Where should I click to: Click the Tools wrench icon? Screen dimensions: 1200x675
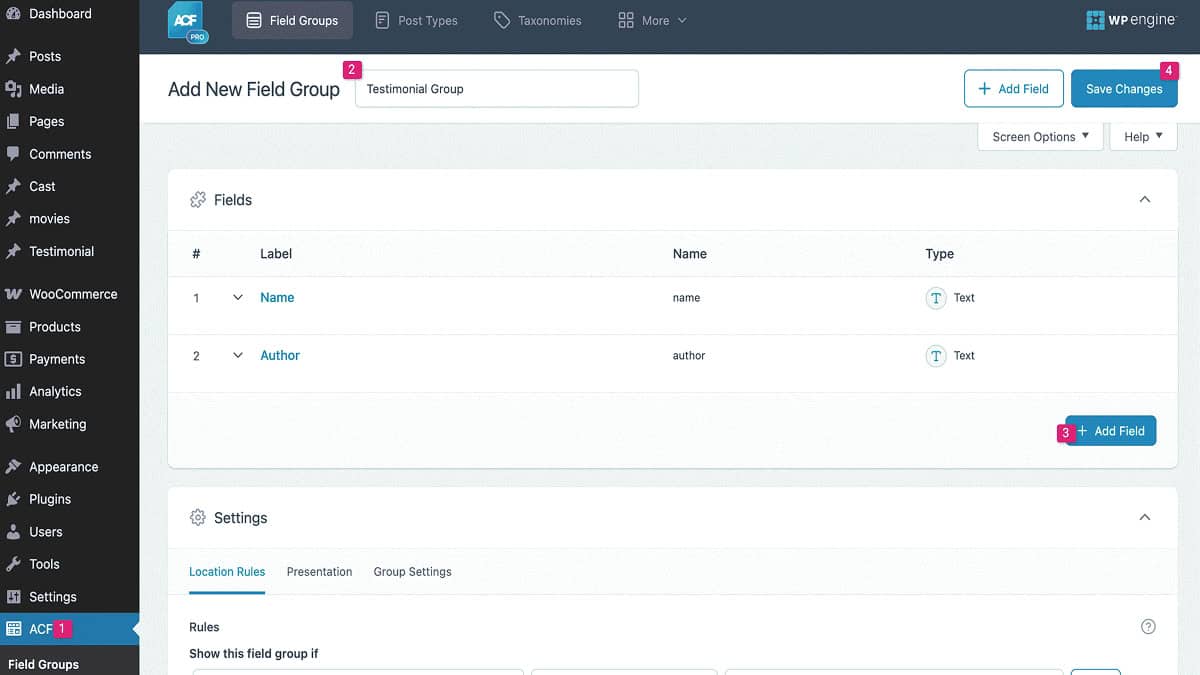point(13,564)
